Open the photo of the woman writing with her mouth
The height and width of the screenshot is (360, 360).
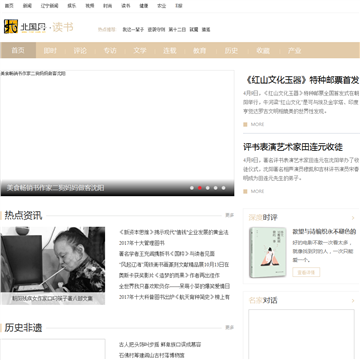53,260
